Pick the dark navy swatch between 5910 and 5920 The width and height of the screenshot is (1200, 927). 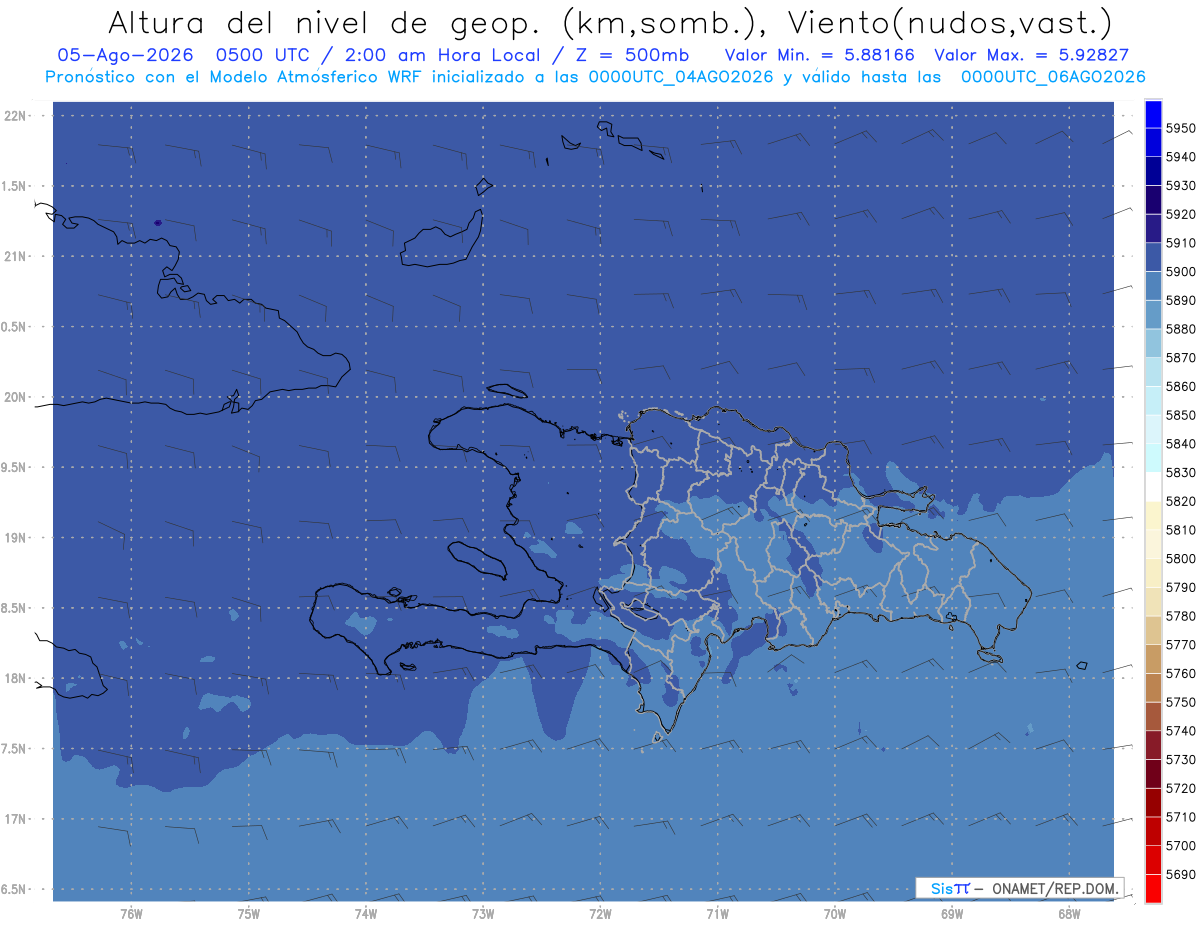click(1153, 229)
